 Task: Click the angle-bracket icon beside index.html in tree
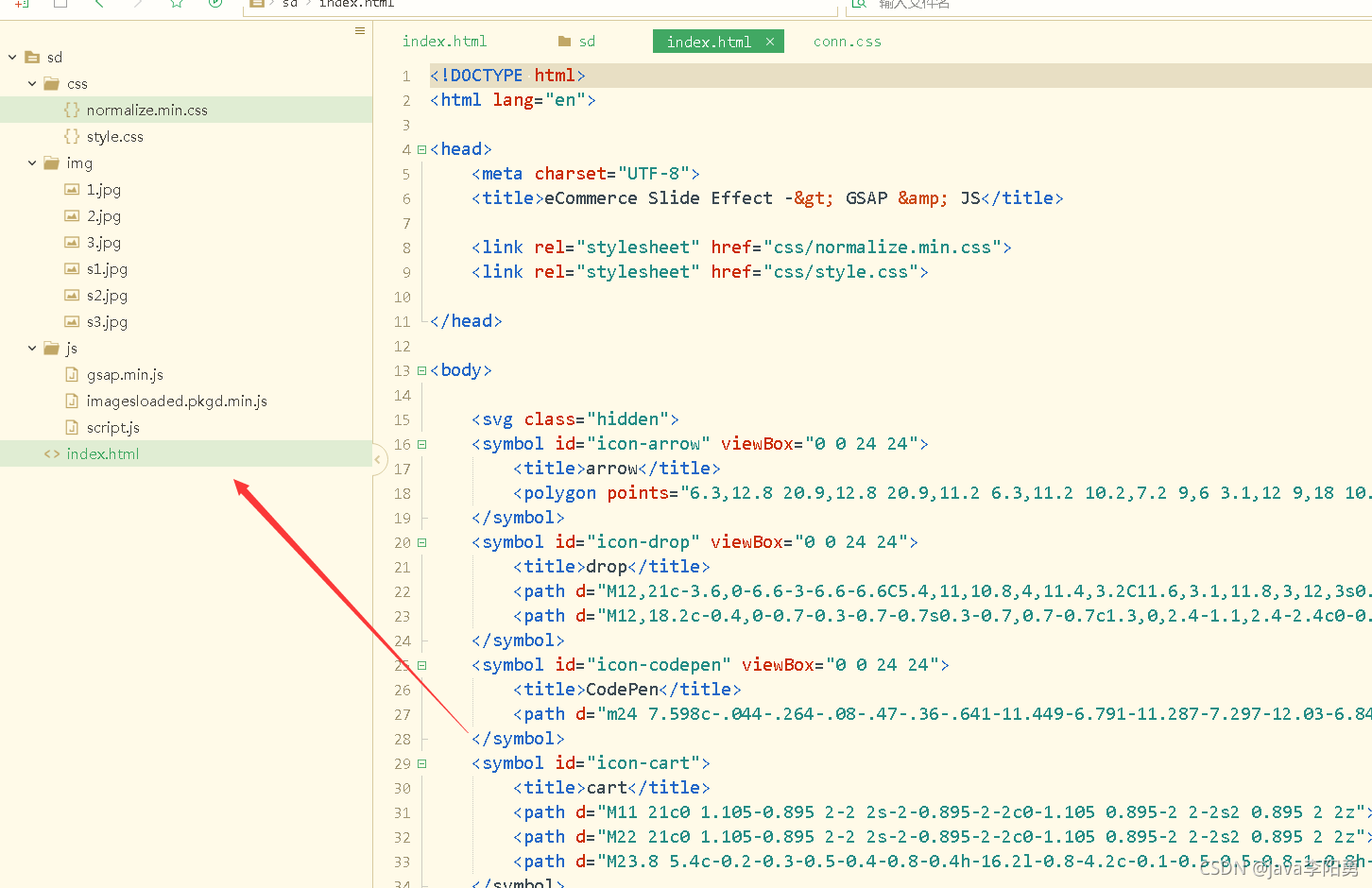(52, 454)
